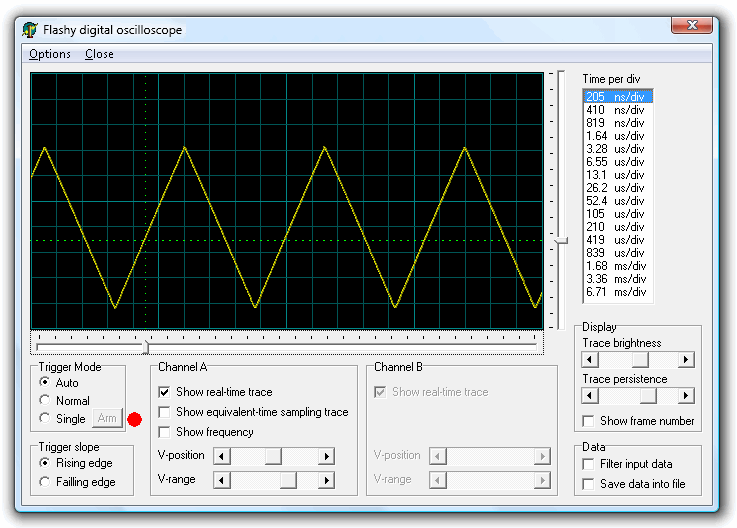Select 210 us/div time base
This screenshot has height=528, width=737.
click(x=618, y=227)
